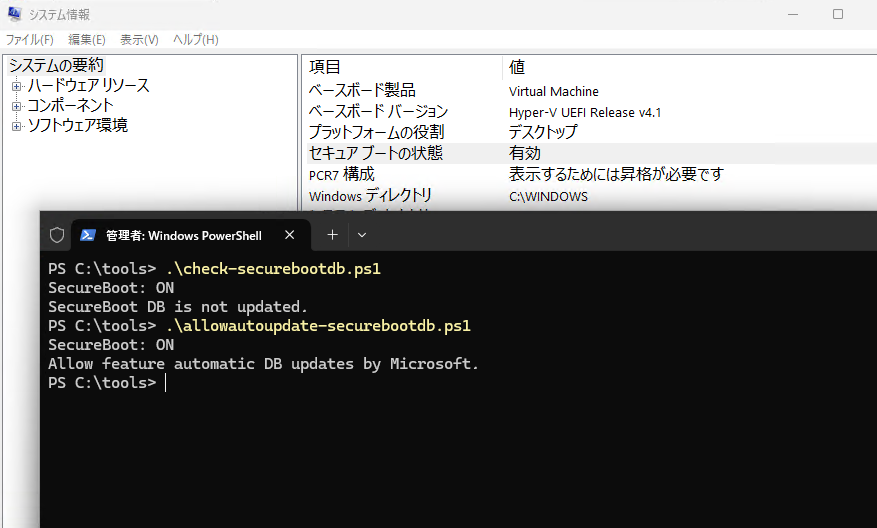Open the ファイル(F) menu
Viewport: 877px width, 528px height.
(30, 40)
